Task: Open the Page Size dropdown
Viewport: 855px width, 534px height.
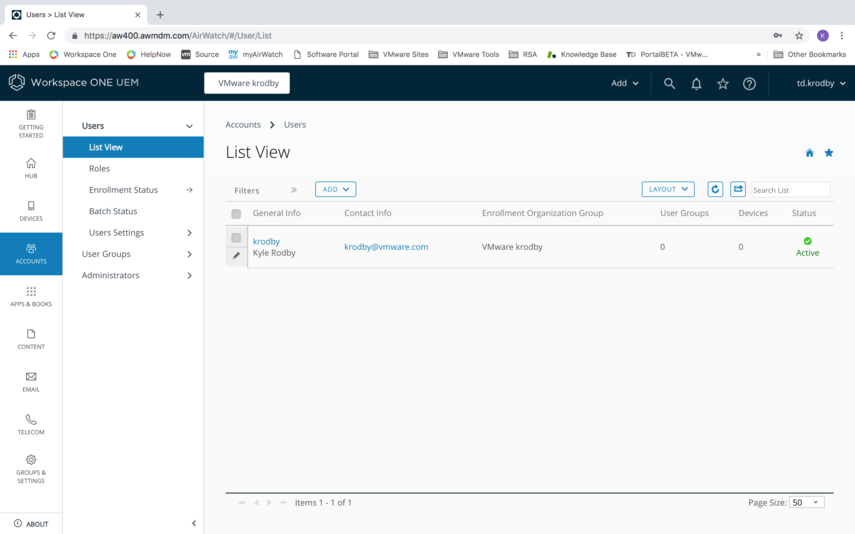Action: (806, 502)
